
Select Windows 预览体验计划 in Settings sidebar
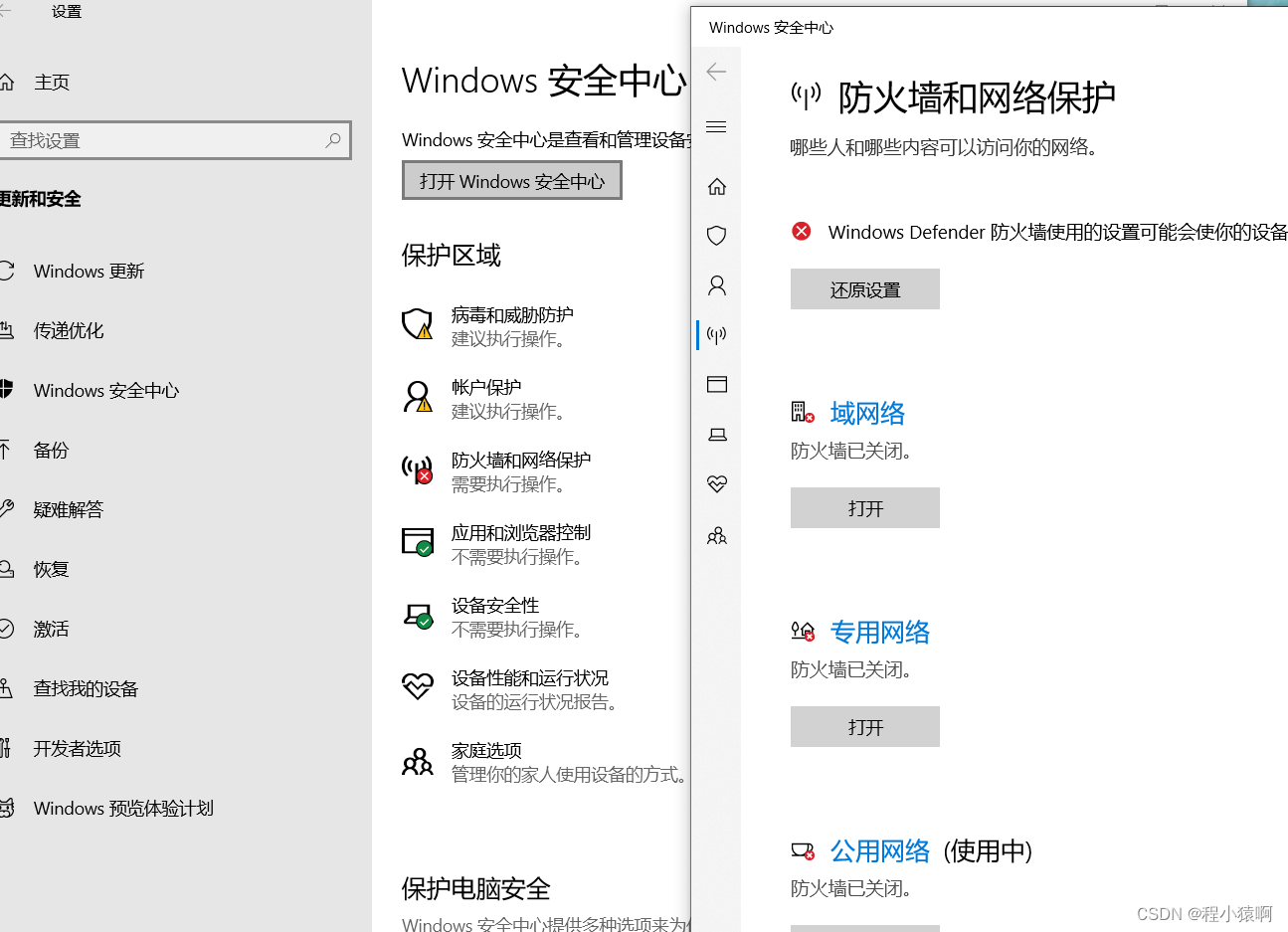(x=123, y=809)
